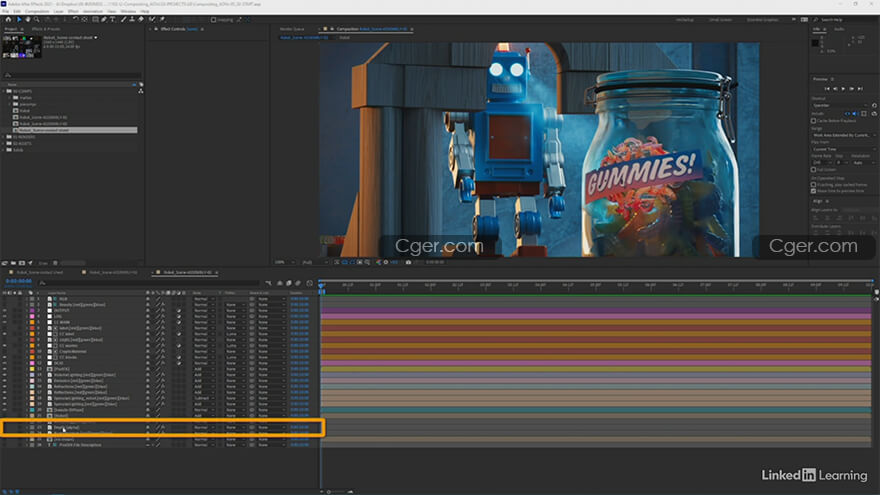Click the timeline current timecode display

(19, 281)
